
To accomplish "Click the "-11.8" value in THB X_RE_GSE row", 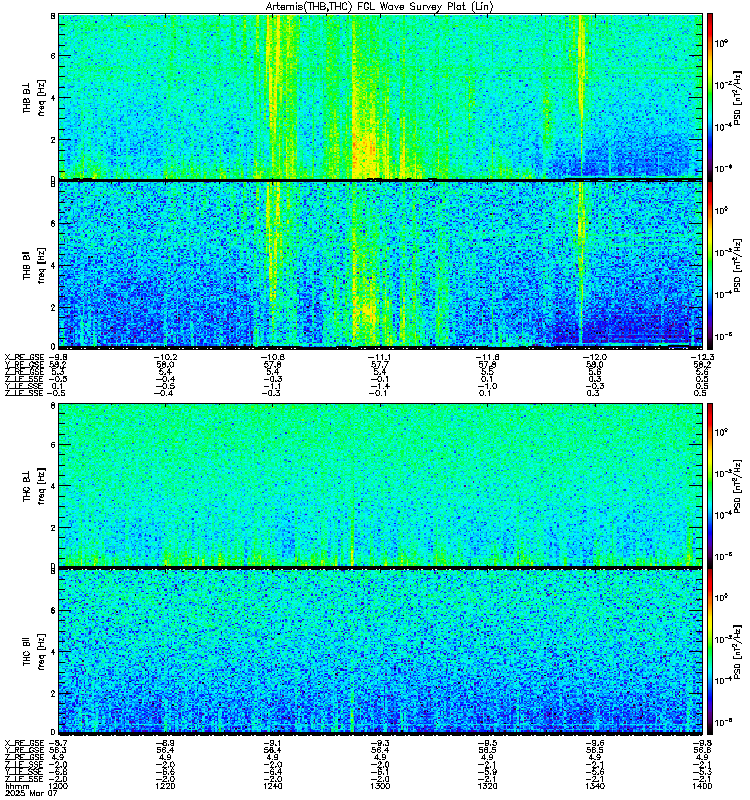I will click(x=486, y=357).
